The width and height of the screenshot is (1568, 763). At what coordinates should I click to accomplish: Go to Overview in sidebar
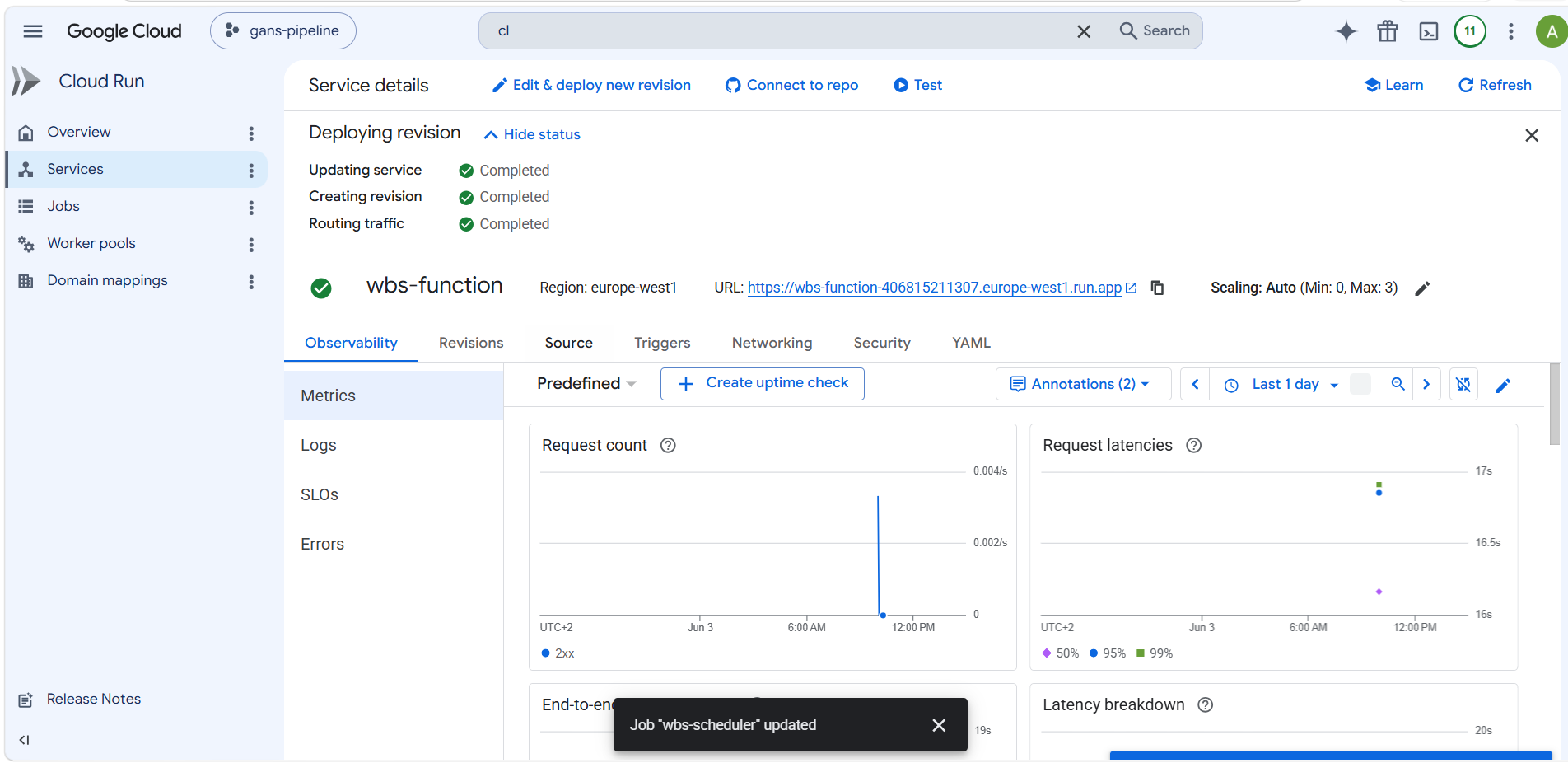point(79,132)
